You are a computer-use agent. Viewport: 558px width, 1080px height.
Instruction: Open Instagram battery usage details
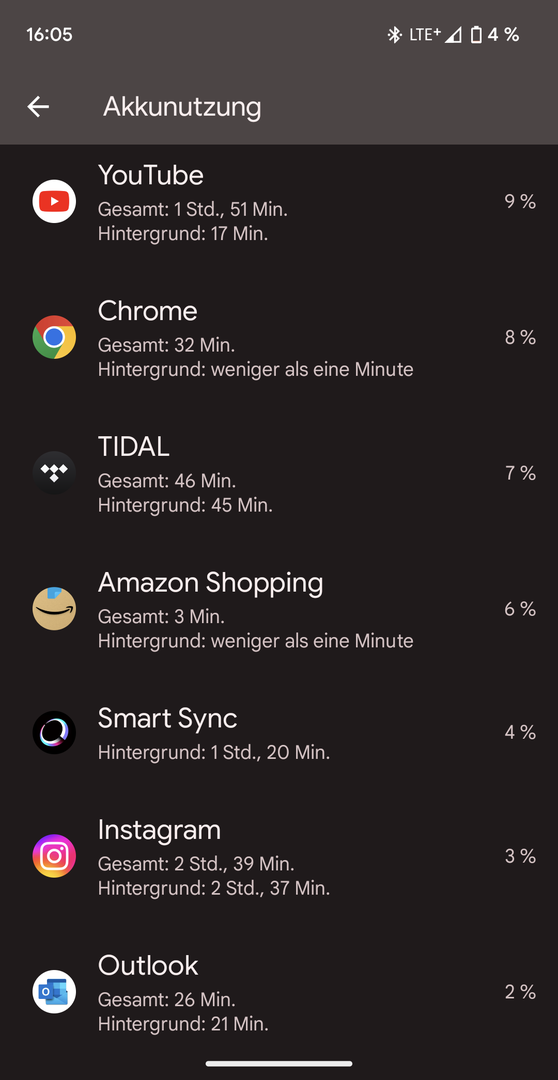[x=279, y=856]
